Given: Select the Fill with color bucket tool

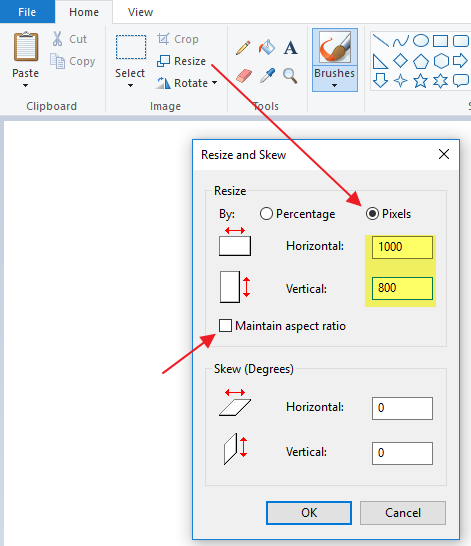Looking at the screenshot, I should pyautogui.click(x=267, y=47).
